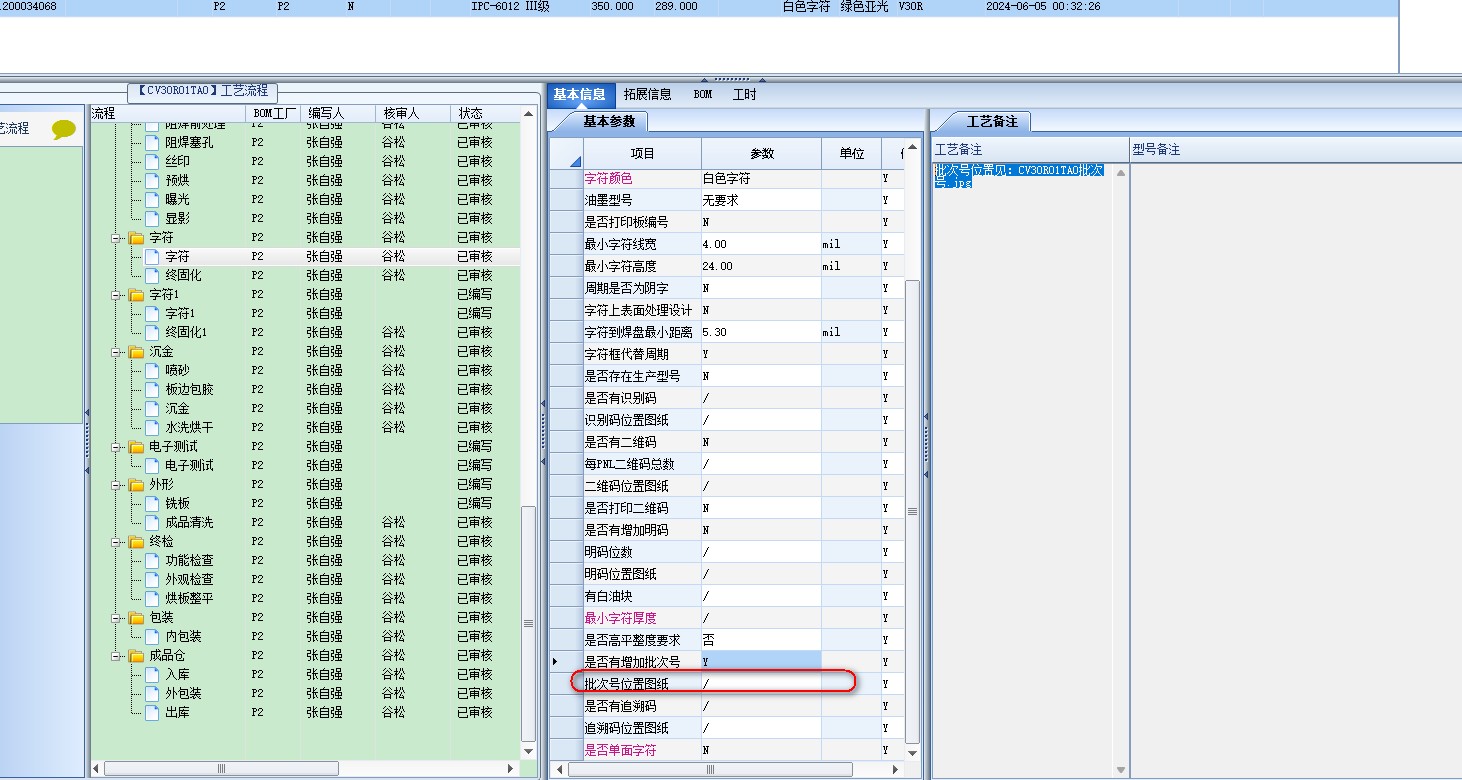Collapse the 成品仓 folder node
Image resolution: width=1462 pixels, height=780 pixels.
[x=116, y=656]
